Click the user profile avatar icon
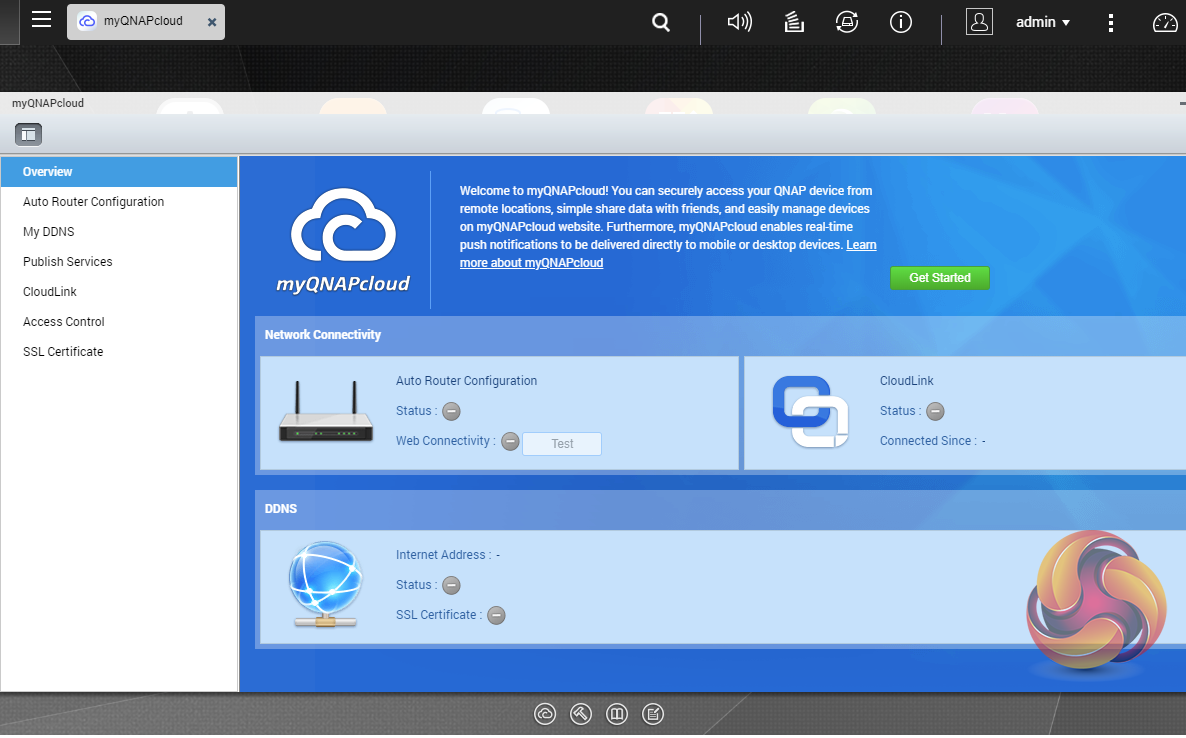This screenshot has width=1186, height=738. 979,22
